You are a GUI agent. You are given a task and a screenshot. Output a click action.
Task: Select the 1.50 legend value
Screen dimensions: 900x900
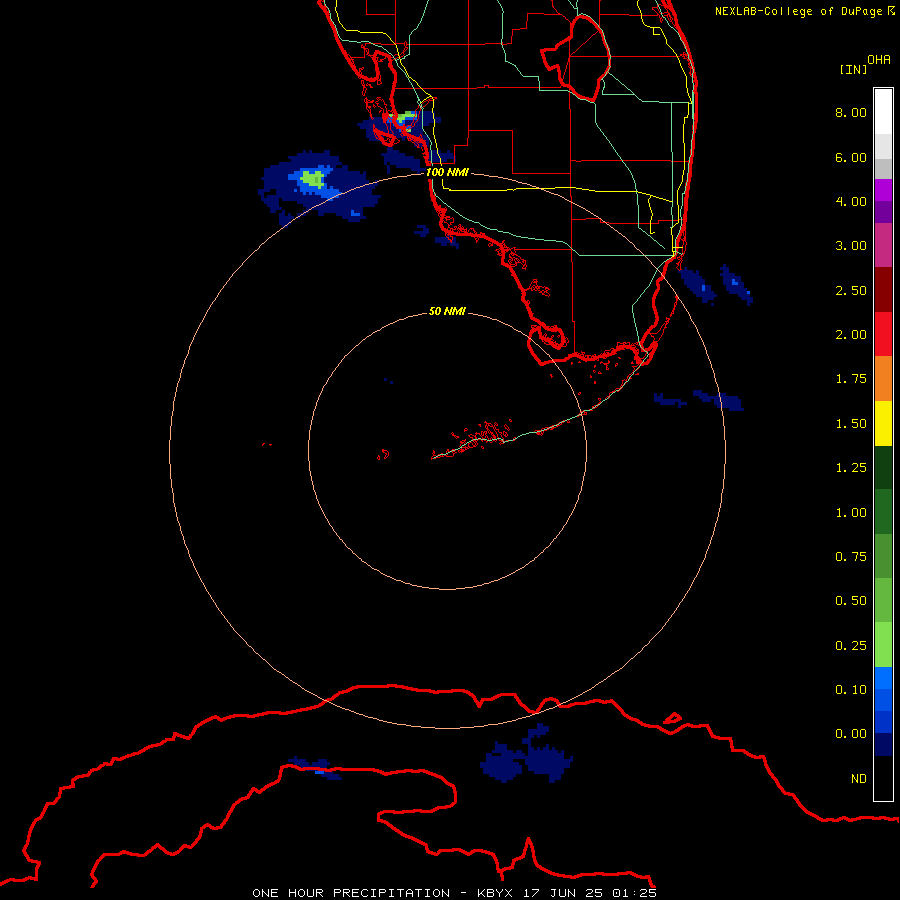pyautogui.click(x=851, y=424)
